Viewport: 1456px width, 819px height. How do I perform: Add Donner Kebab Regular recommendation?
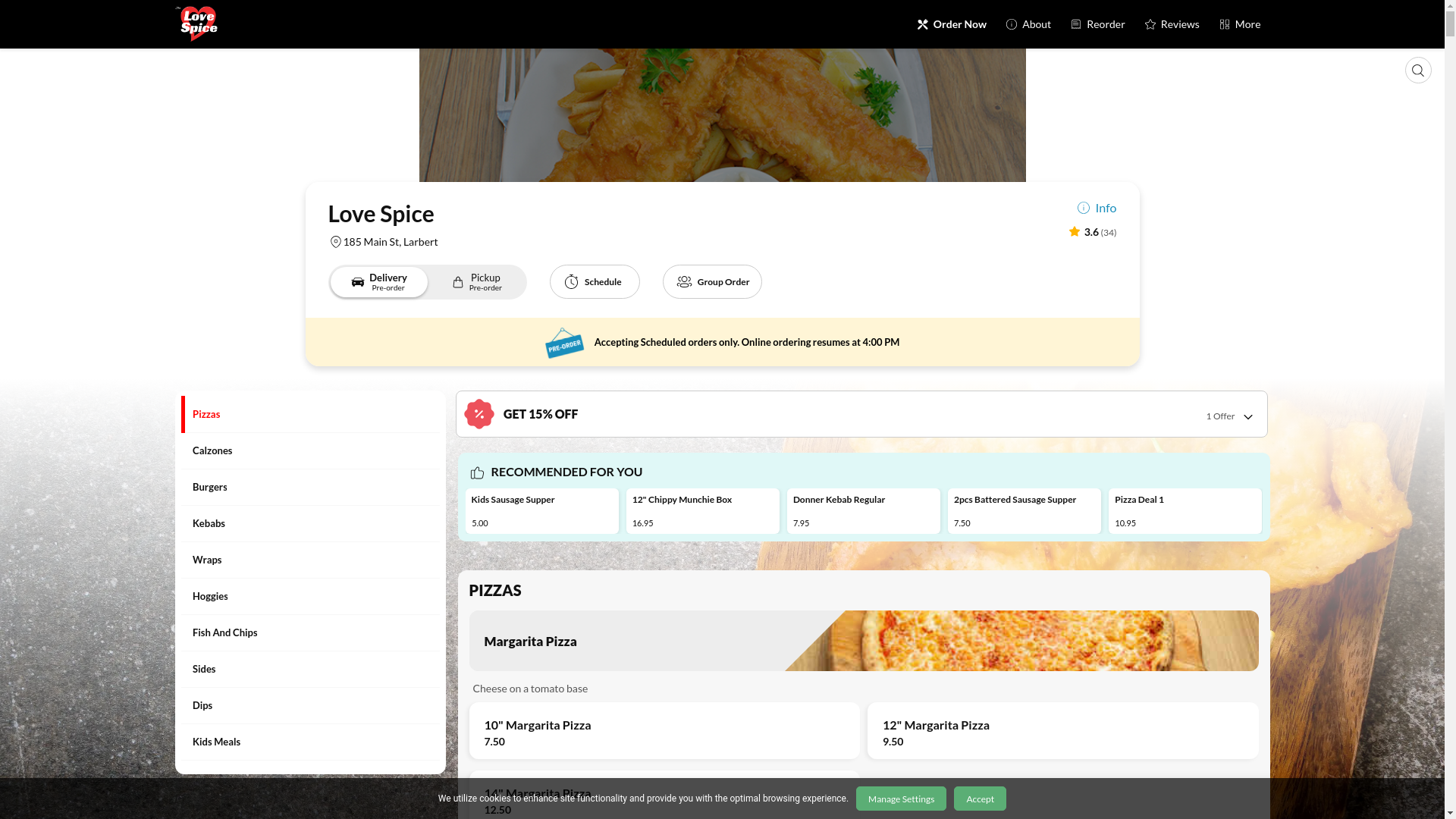click(864, 511)
